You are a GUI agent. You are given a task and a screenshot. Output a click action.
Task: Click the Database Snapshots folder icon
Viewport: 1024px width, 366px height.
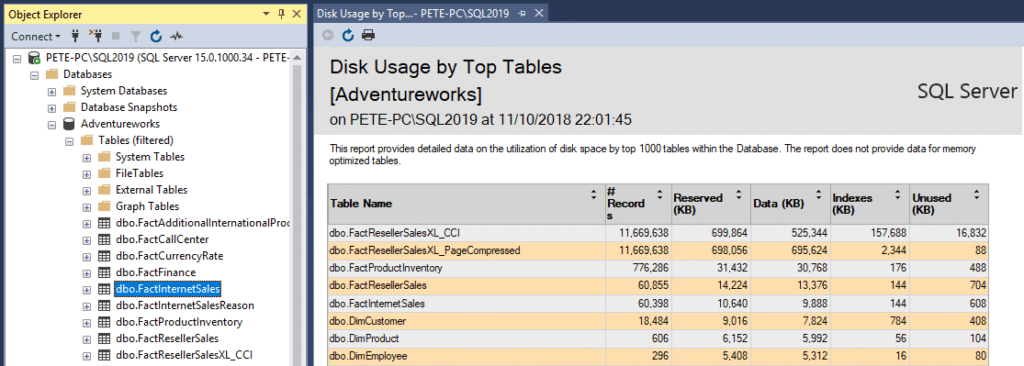click(x=69, y=107)
